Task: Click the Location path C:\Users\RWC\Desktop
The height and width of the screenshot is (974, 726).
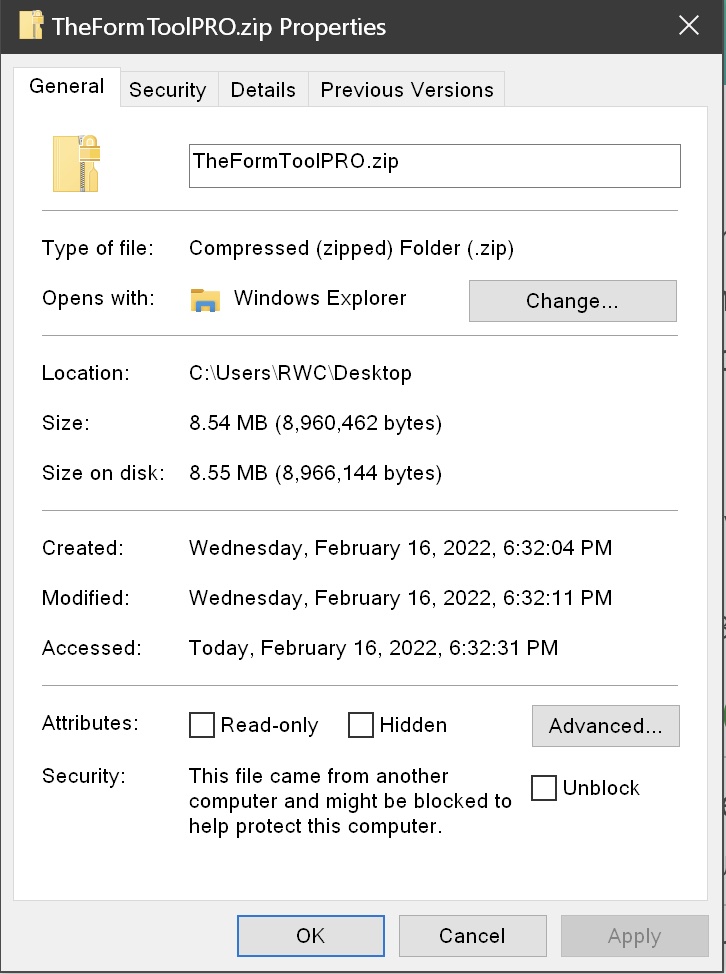Action: (x=301, y=373)
